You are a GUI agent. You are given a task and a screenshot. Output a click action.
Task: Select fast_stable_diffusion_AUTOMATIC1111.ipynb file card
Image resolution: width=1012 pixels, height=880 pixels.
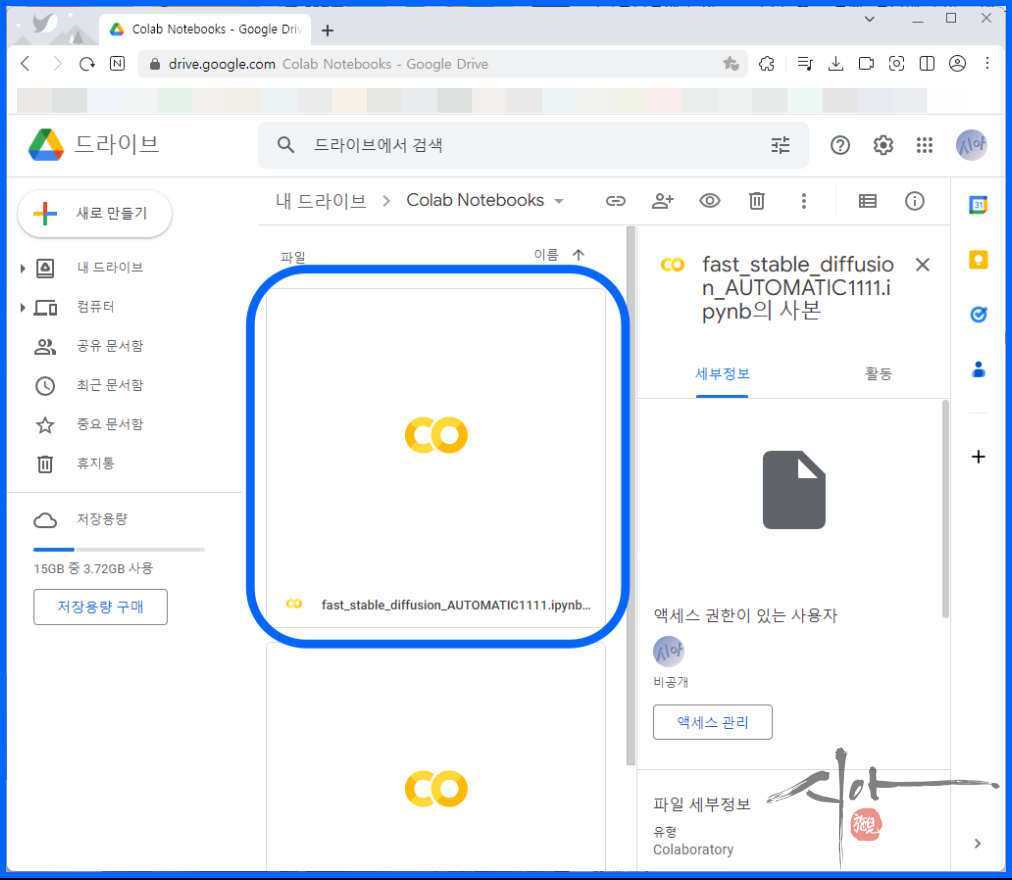tap(436, 458)
